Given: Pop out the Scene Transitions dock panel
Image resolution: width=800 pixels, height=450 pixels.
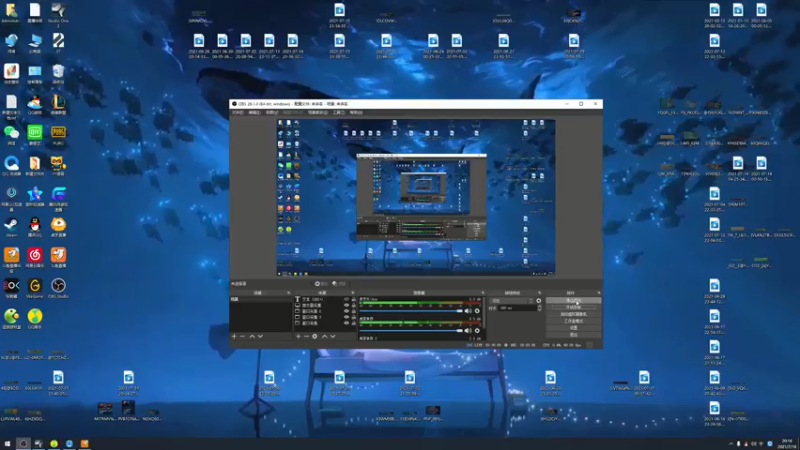Looking at the screenshot, I should 539,293.
